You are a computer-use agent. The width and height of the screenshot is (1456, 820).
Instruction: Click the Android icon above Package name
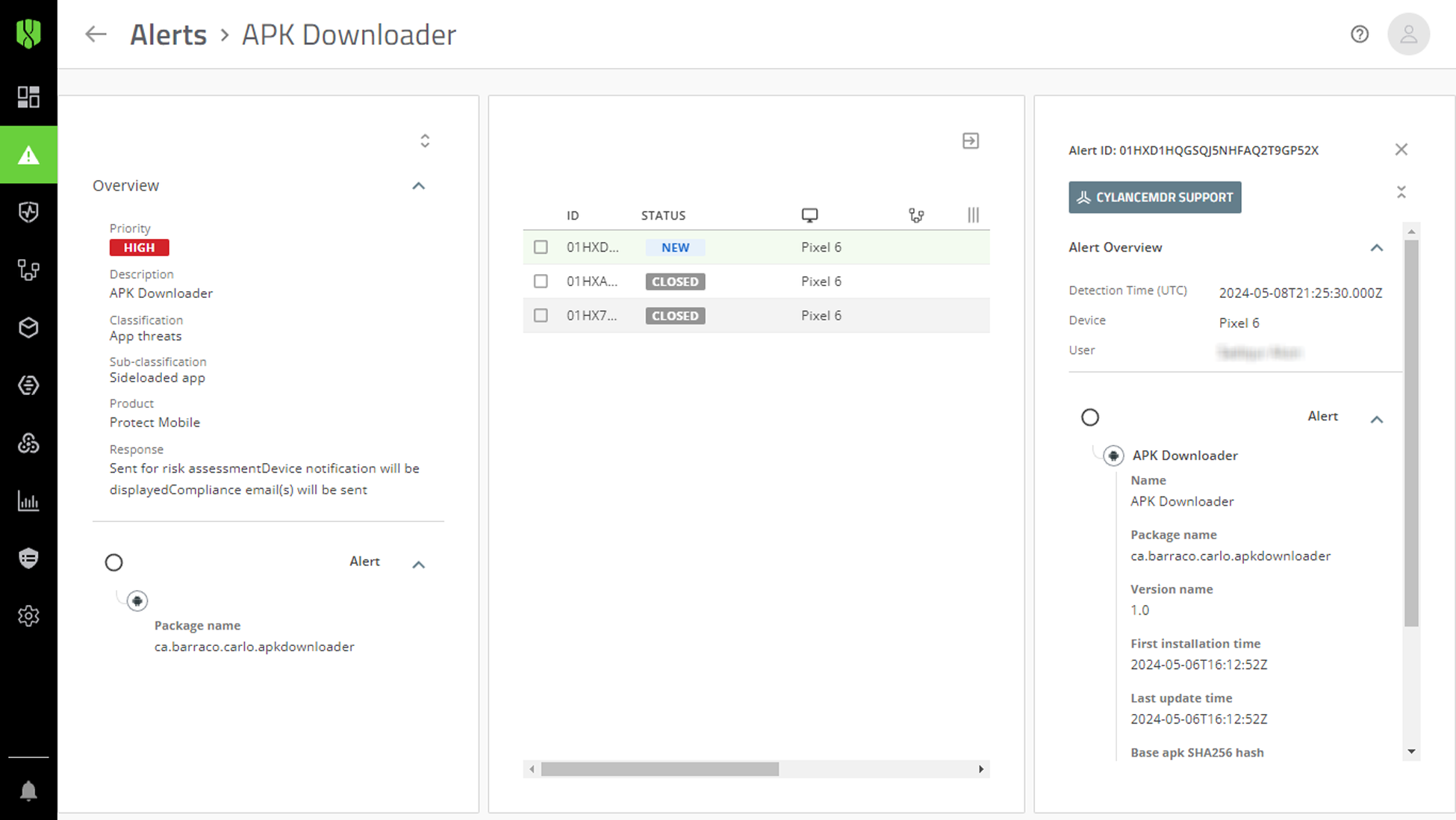click(x=137, y=601)
